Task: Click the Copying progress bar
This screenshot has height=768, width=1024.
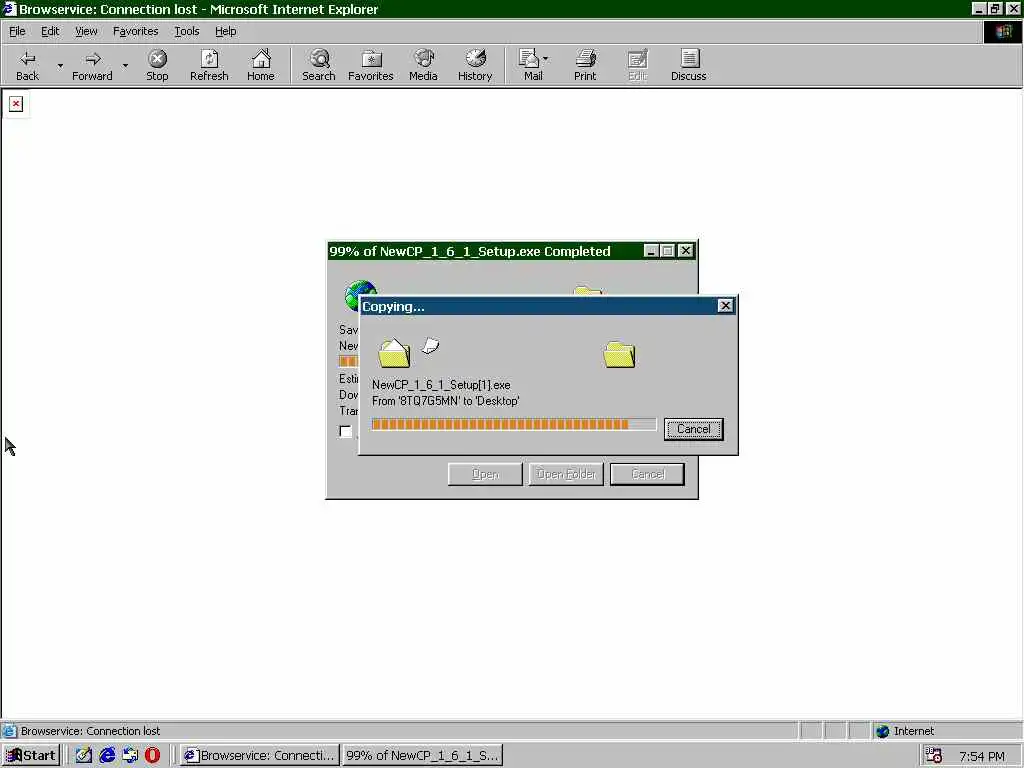Action: tap(514, 424)
